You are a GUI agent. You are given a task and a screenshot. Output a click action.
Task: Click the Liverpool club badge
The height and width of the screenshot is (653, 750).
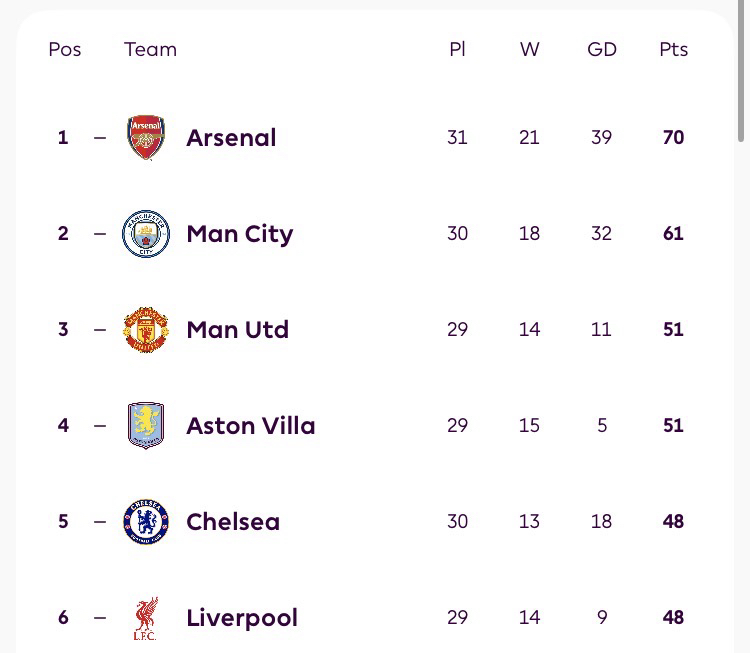click(146, 618)
